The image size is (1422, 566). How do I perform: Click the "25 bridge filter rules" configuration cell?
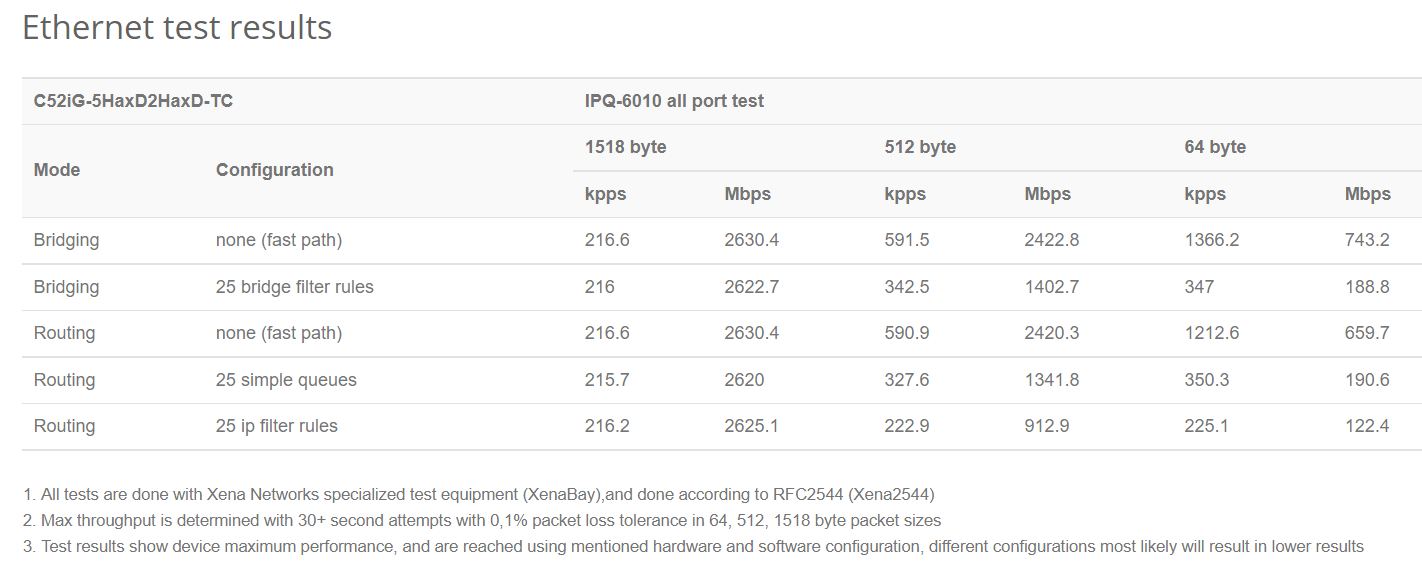(295, 287)
